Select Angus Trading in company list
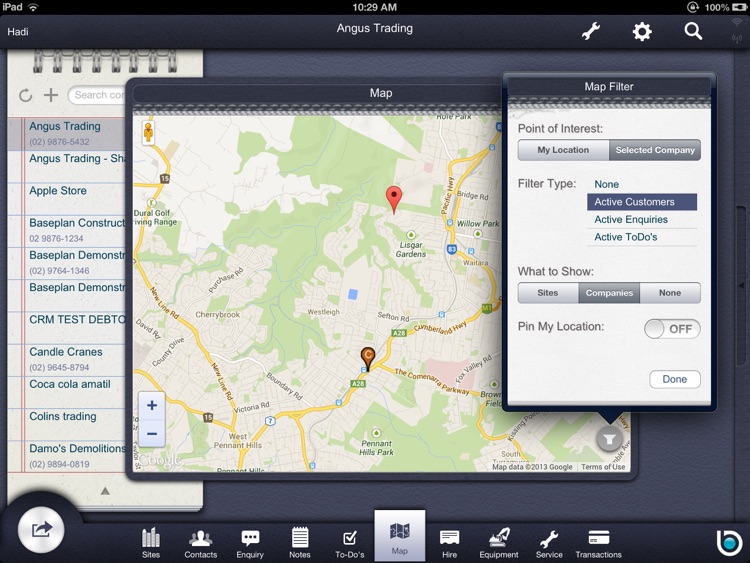The height and width of the screenshot is (563, 750). [x=66, y=134]
